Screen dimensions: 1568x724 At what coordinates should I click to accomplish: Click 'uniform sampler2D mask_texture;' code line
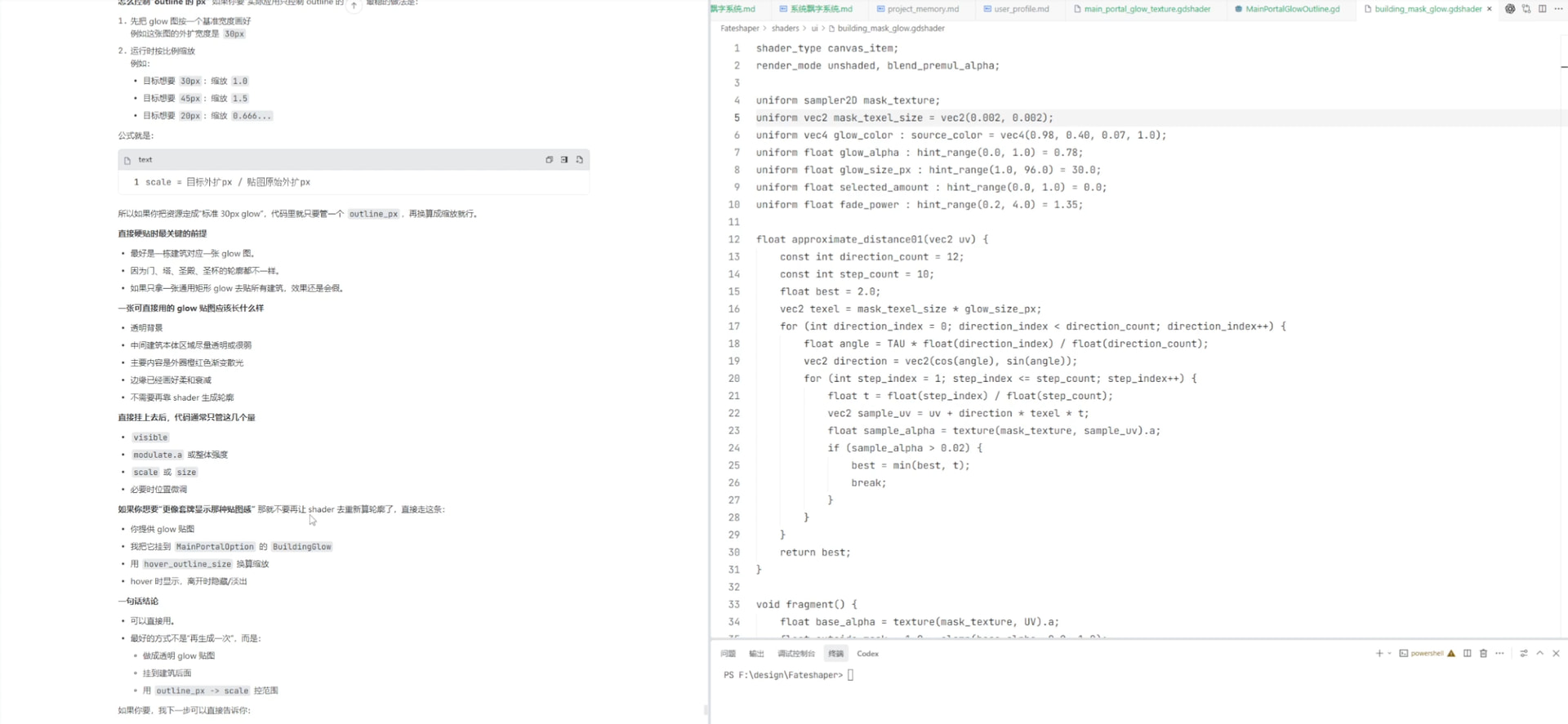tap(848, 100)
